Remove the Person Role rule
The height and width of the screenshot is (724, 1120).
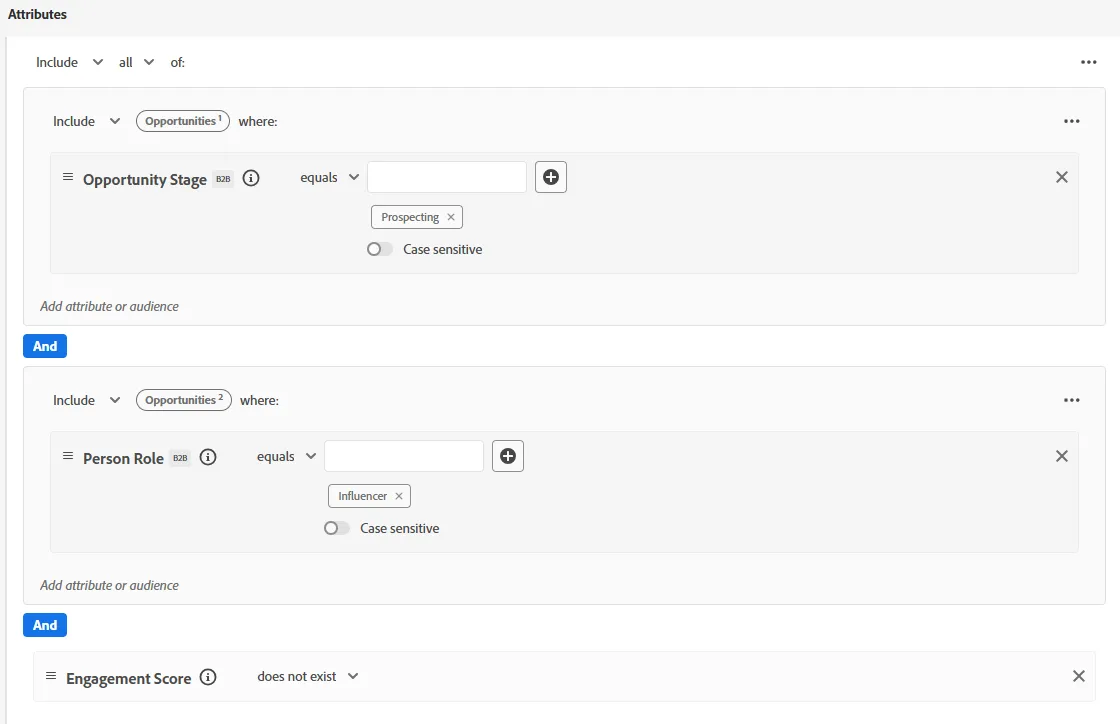pyautogui.click(x=1061, y=456)
